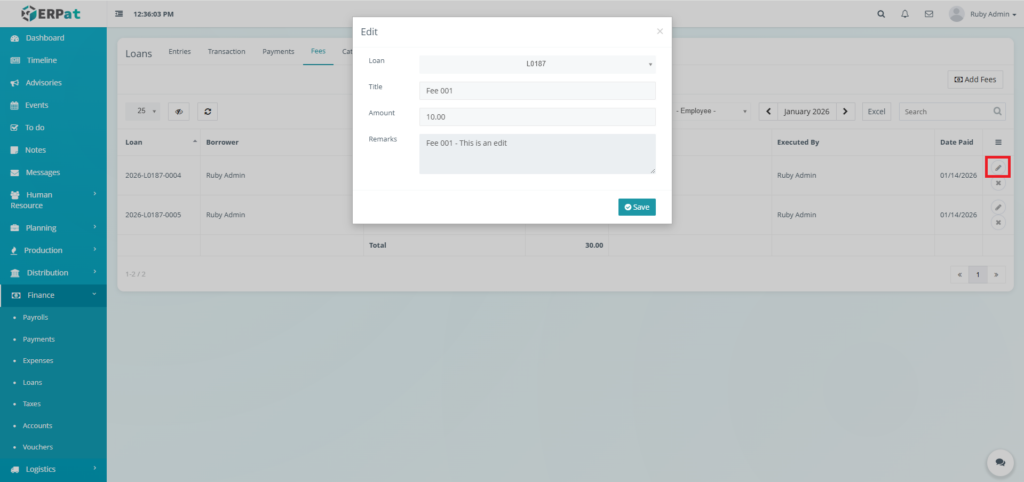This screenshot has width=1024, height=482.
Task: Click pagination next arrows
Action: click(x=996, y=275)
